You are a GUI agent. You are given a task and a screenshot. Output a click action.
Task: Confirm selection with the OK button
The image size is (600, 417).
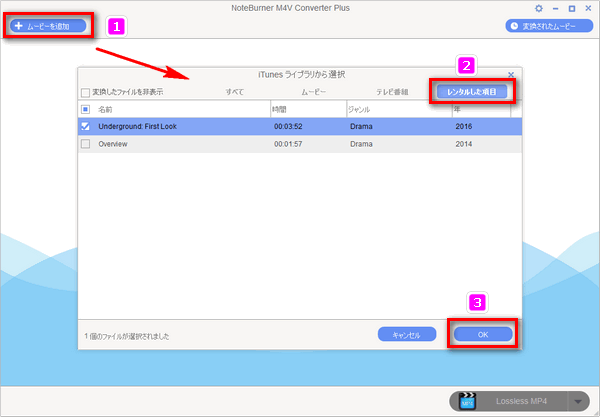(x=483, y=334)
